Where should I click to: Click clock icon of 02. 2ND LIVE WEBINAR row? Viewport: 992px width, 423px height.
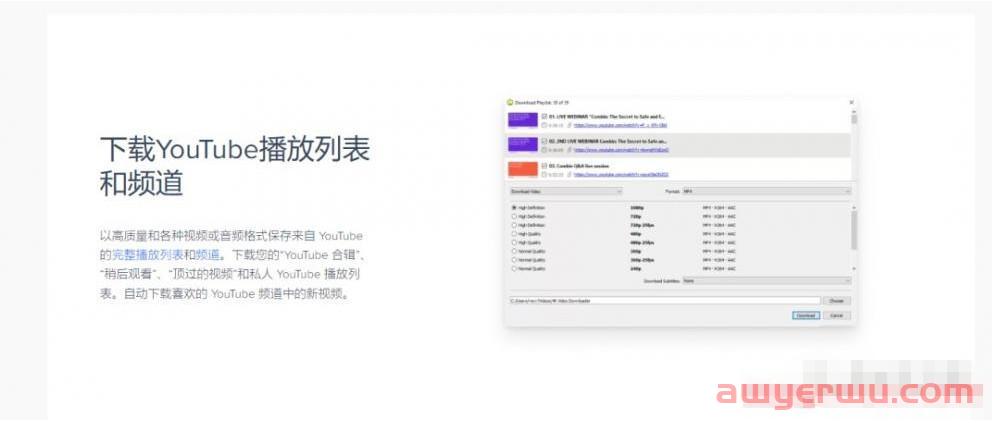[x=544, y=150]
